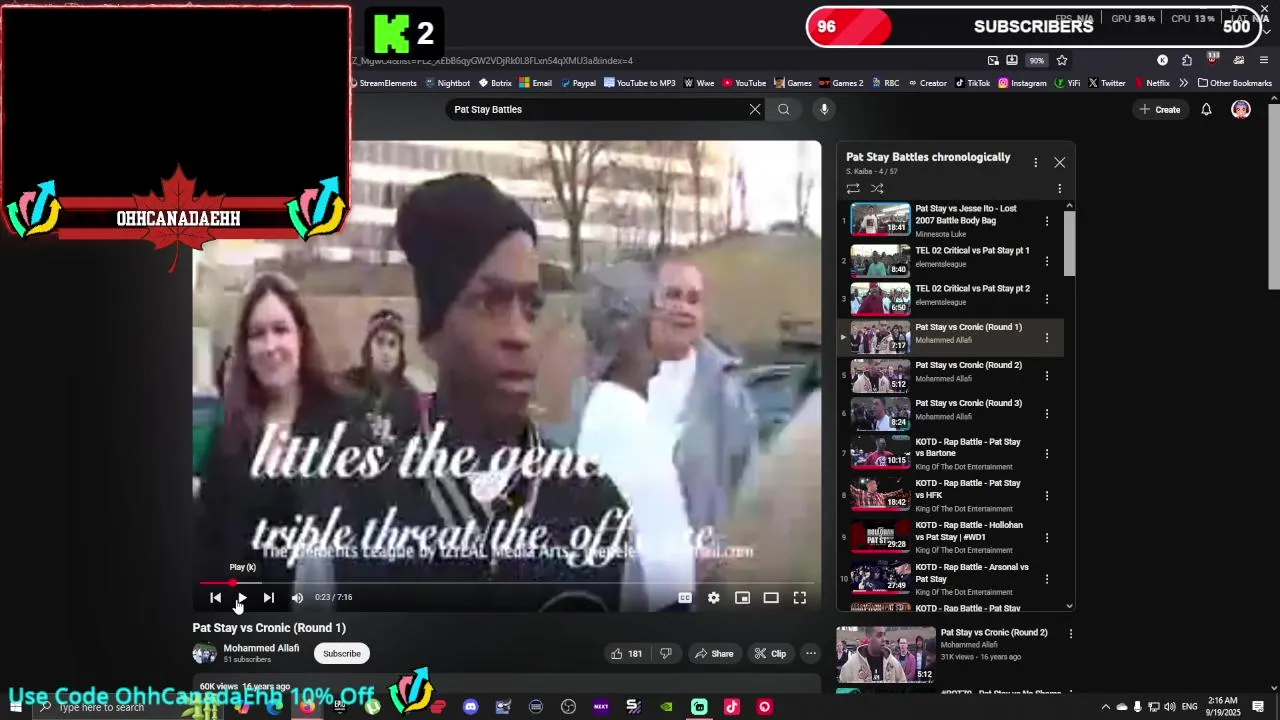
Task: Enter fullscreen mode
Action: pyautogui.click(x=800, y=598)
